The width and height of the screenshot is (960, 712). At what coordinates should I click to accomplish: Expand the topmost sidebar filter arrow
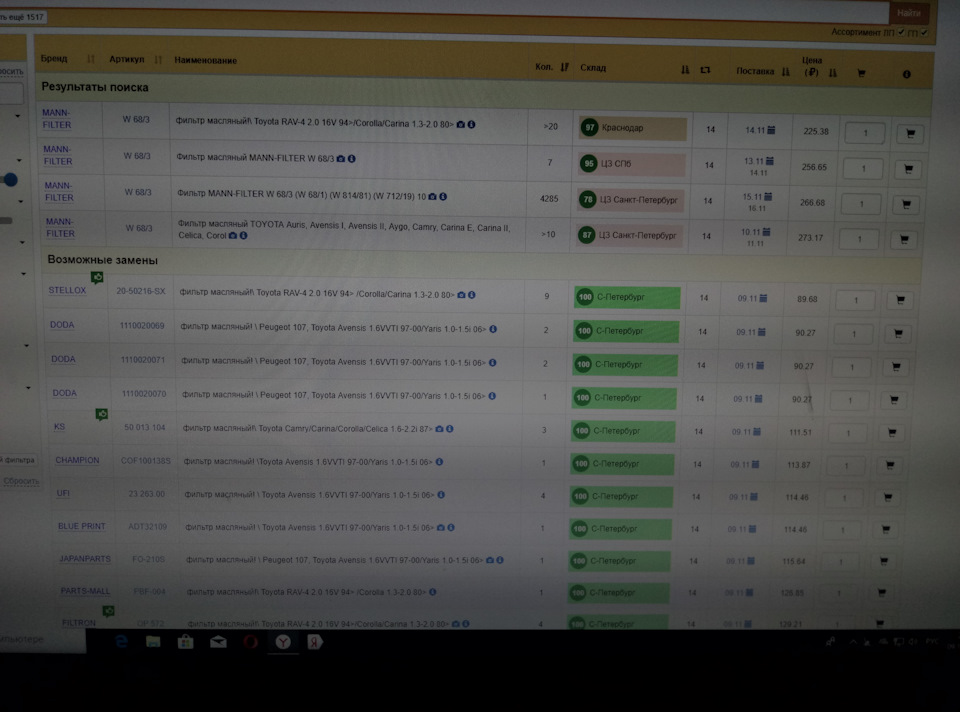[18, 116]
